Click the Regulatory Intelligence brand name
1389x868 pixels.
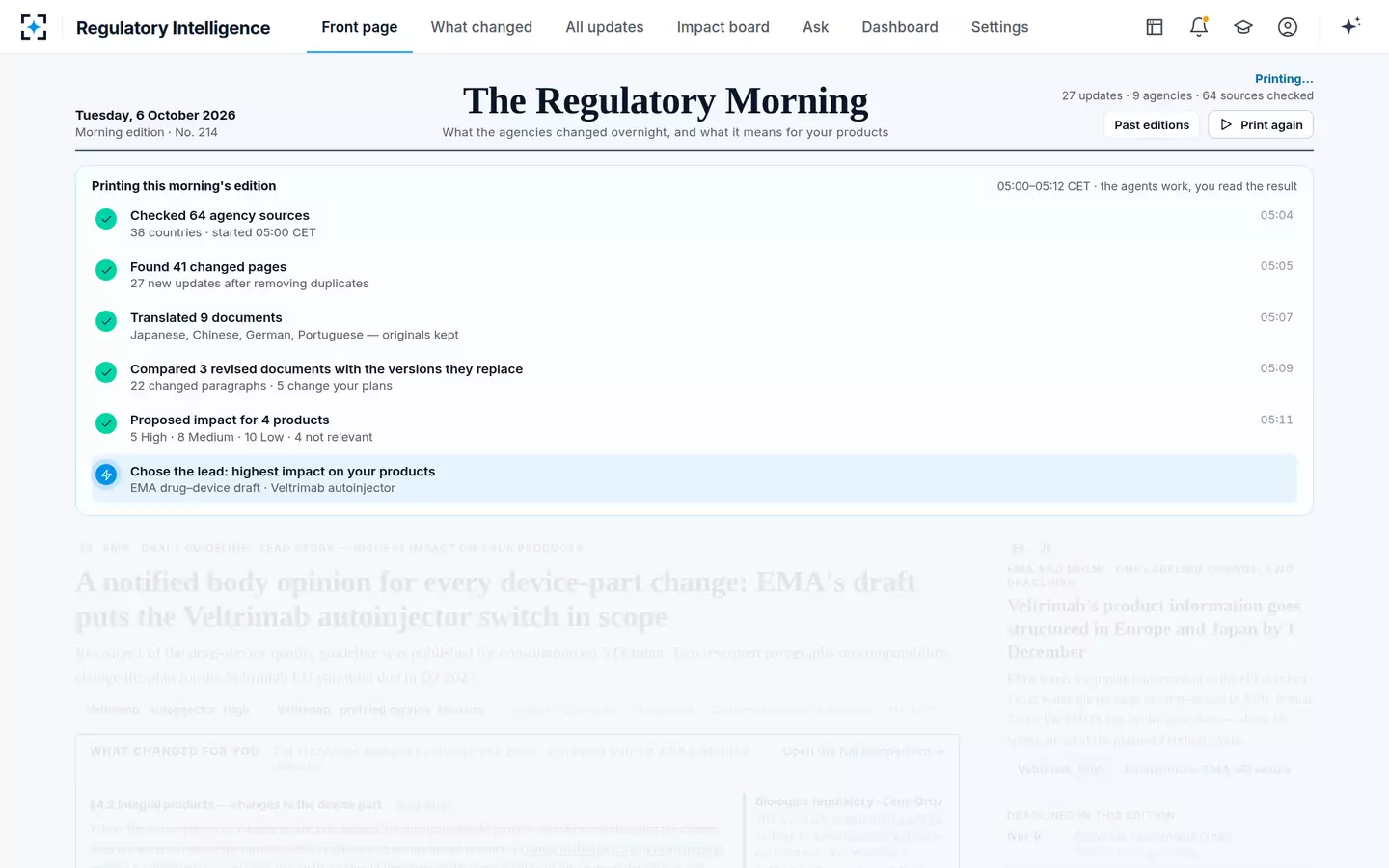pos(174,28)
